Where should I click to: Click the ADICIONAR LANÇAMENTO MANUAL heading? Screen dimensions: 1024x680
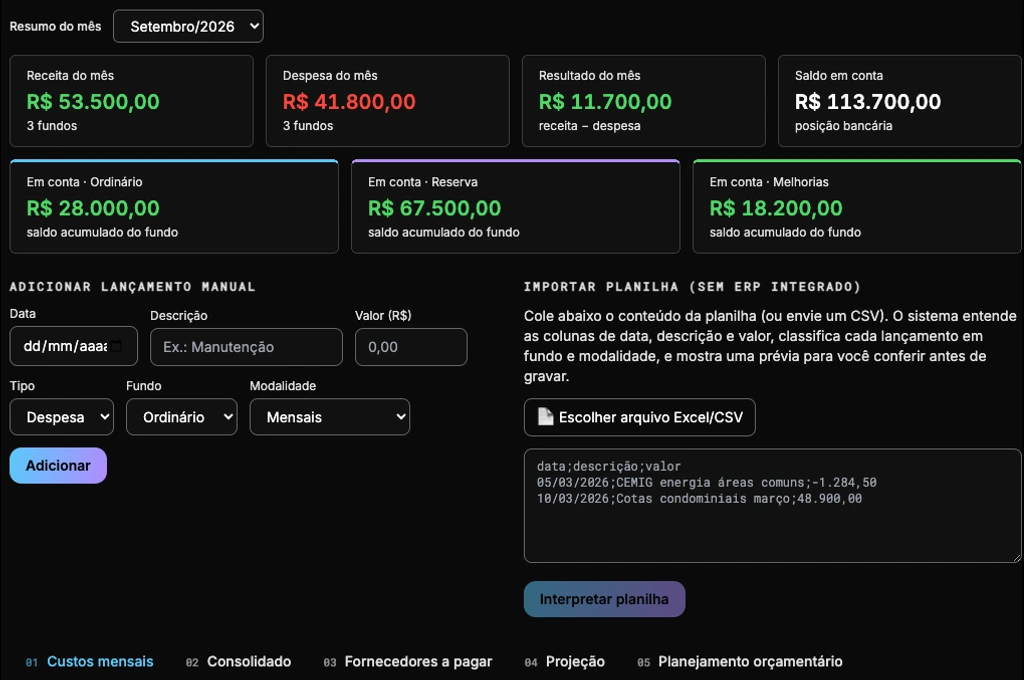click(x=133, y=287)
